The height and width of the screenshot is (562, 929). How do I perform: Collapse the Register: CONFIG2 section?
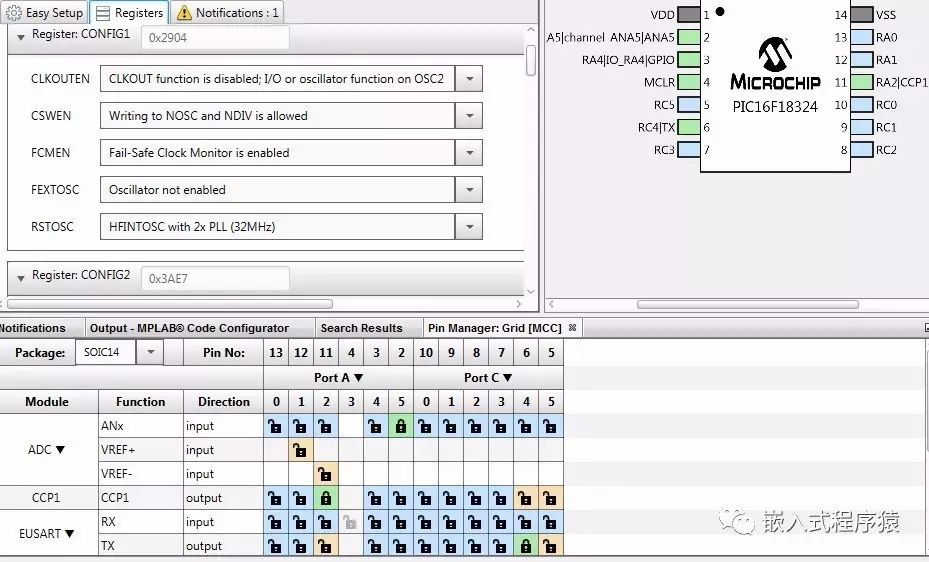21,278
